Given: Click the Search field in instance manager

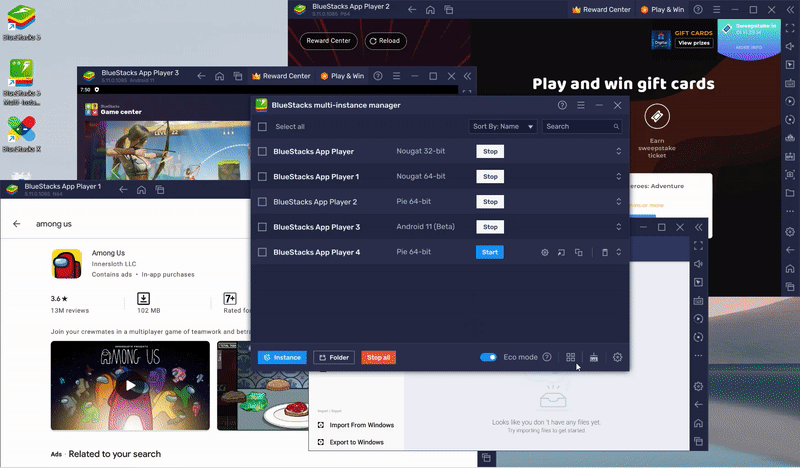Looking at the screenshot, I should [582, 127].
